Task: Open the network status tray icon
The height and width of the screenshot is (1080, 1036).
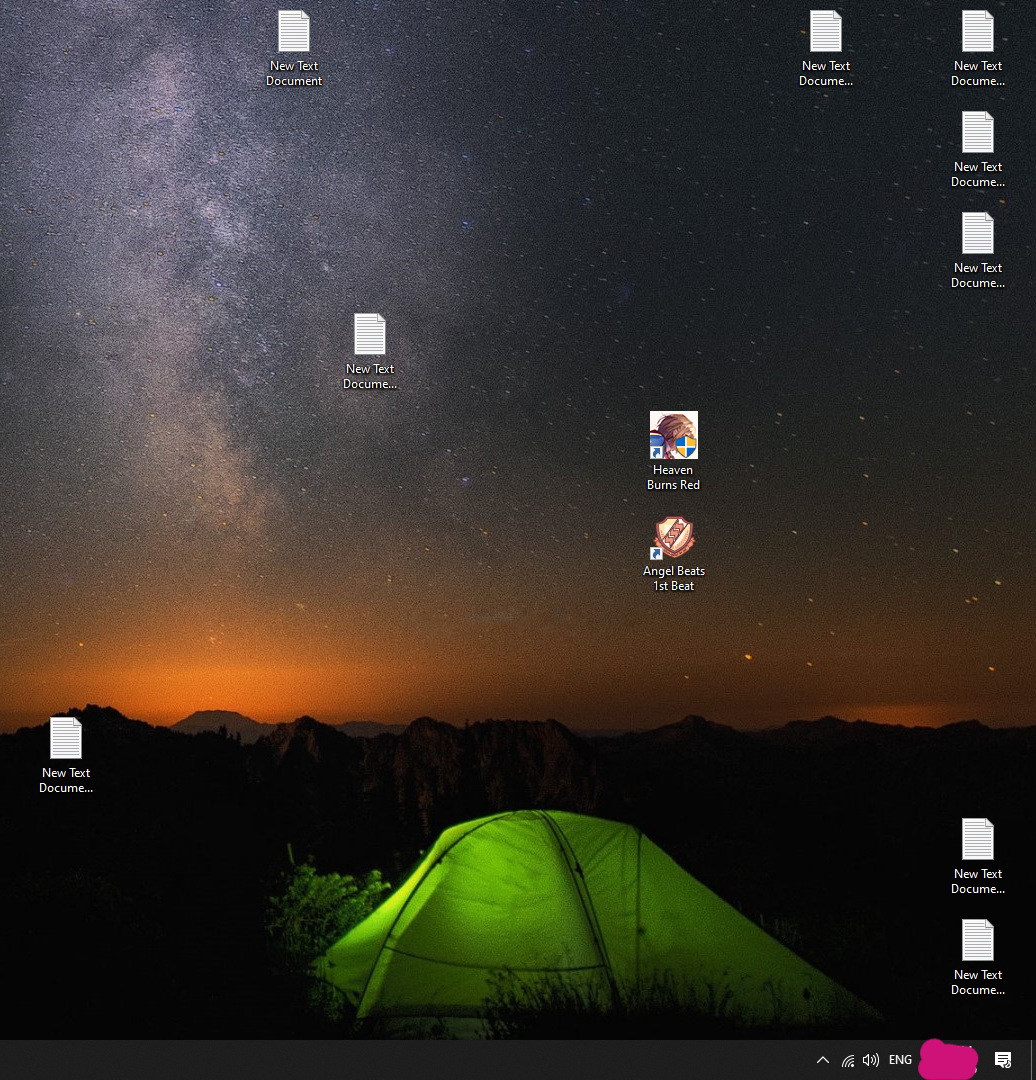Action: coord(848,1060)
